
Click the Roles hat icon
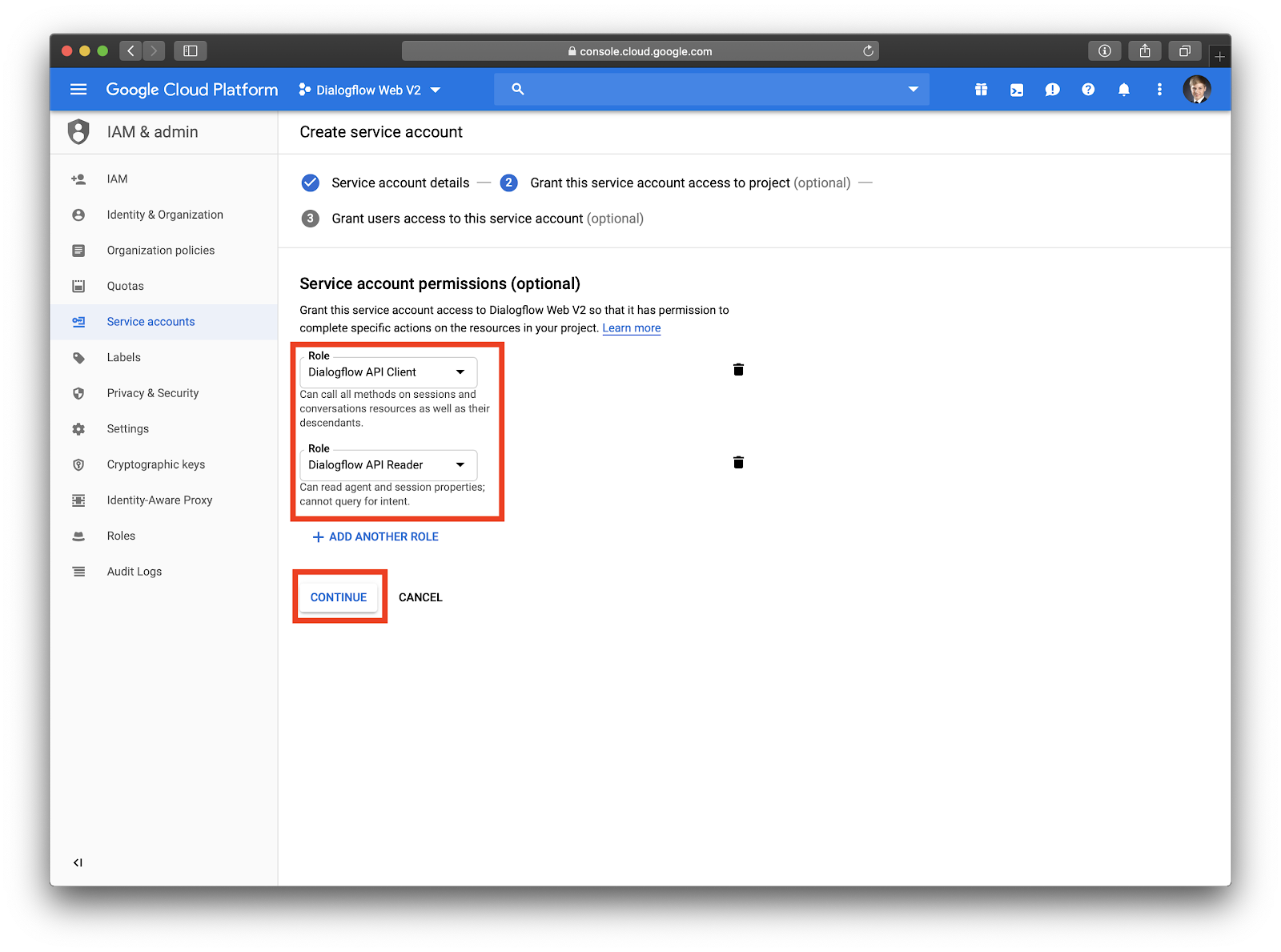(x=78, y=536)
